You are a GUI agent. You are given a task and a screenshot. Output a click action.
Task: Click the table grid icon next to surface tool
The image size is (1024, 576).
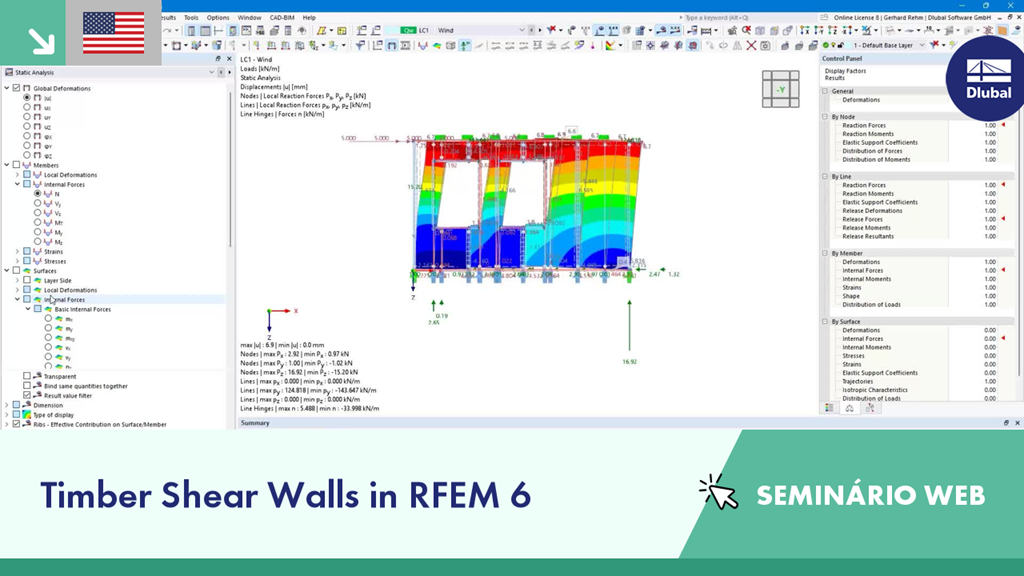(x=342, y=31)
